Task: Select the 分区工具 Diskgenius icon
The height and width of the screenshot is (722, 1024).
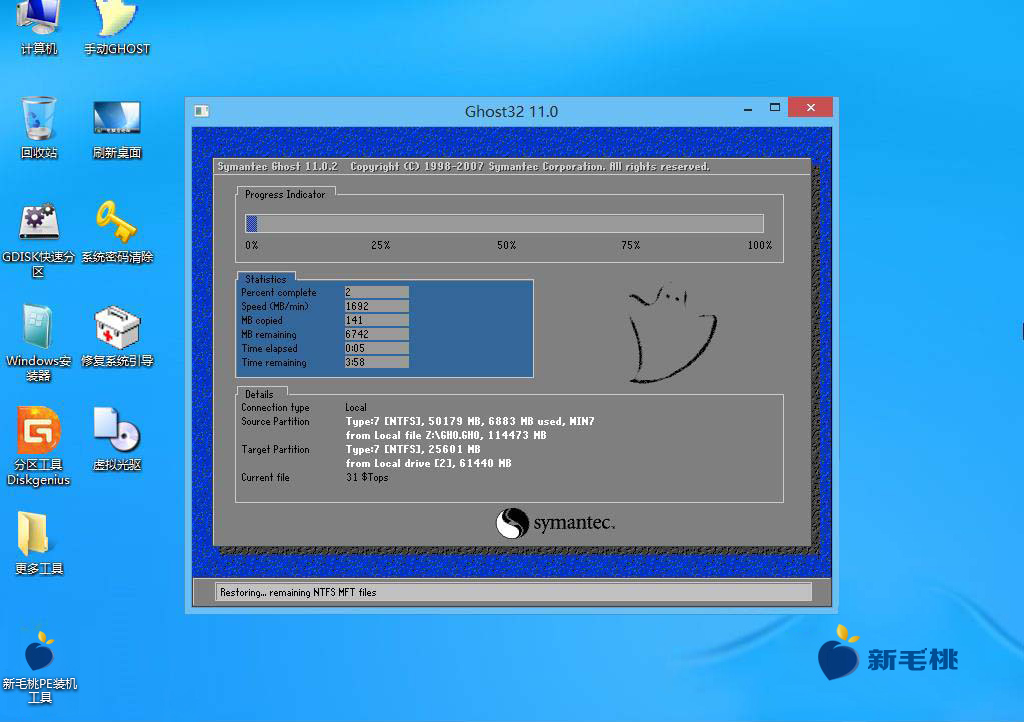Action: tap(39, 446)
